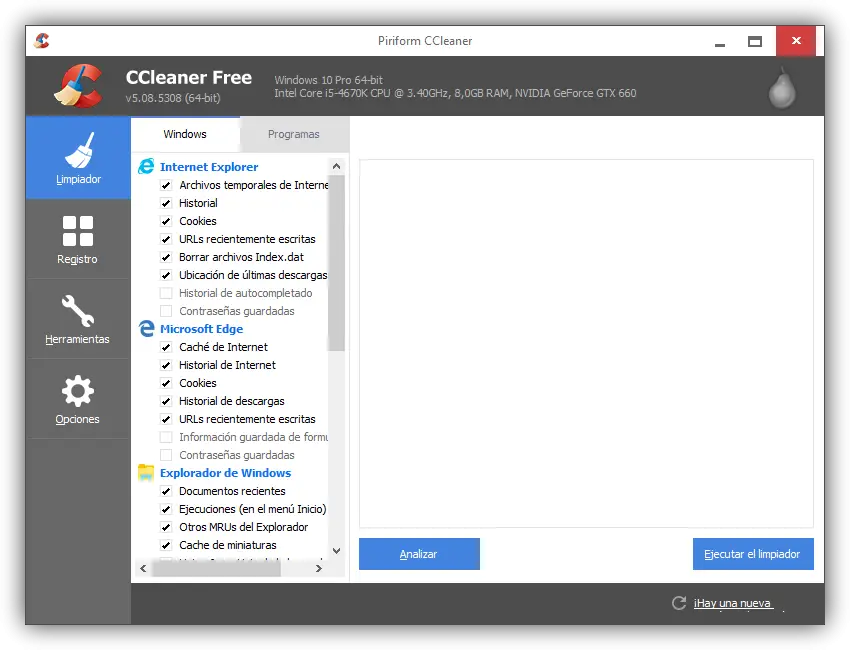Enable Información guardada de formularios
This screenshot has height=650, width=850.
pyautogui.click(x=166, y=437)
